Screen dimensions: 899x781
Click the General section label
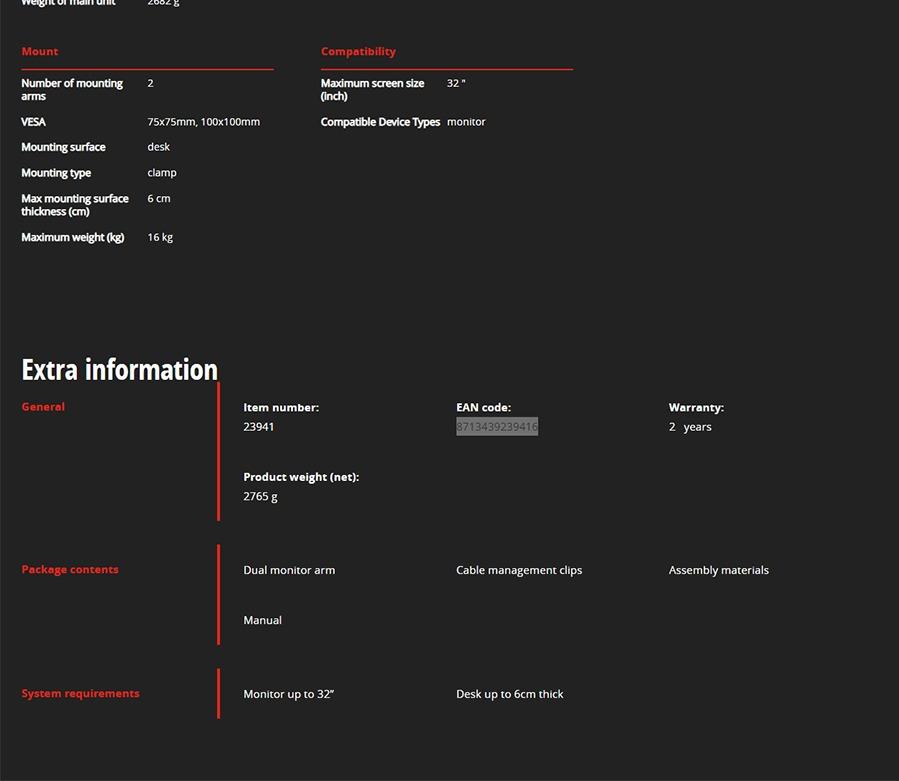[43, 407]
